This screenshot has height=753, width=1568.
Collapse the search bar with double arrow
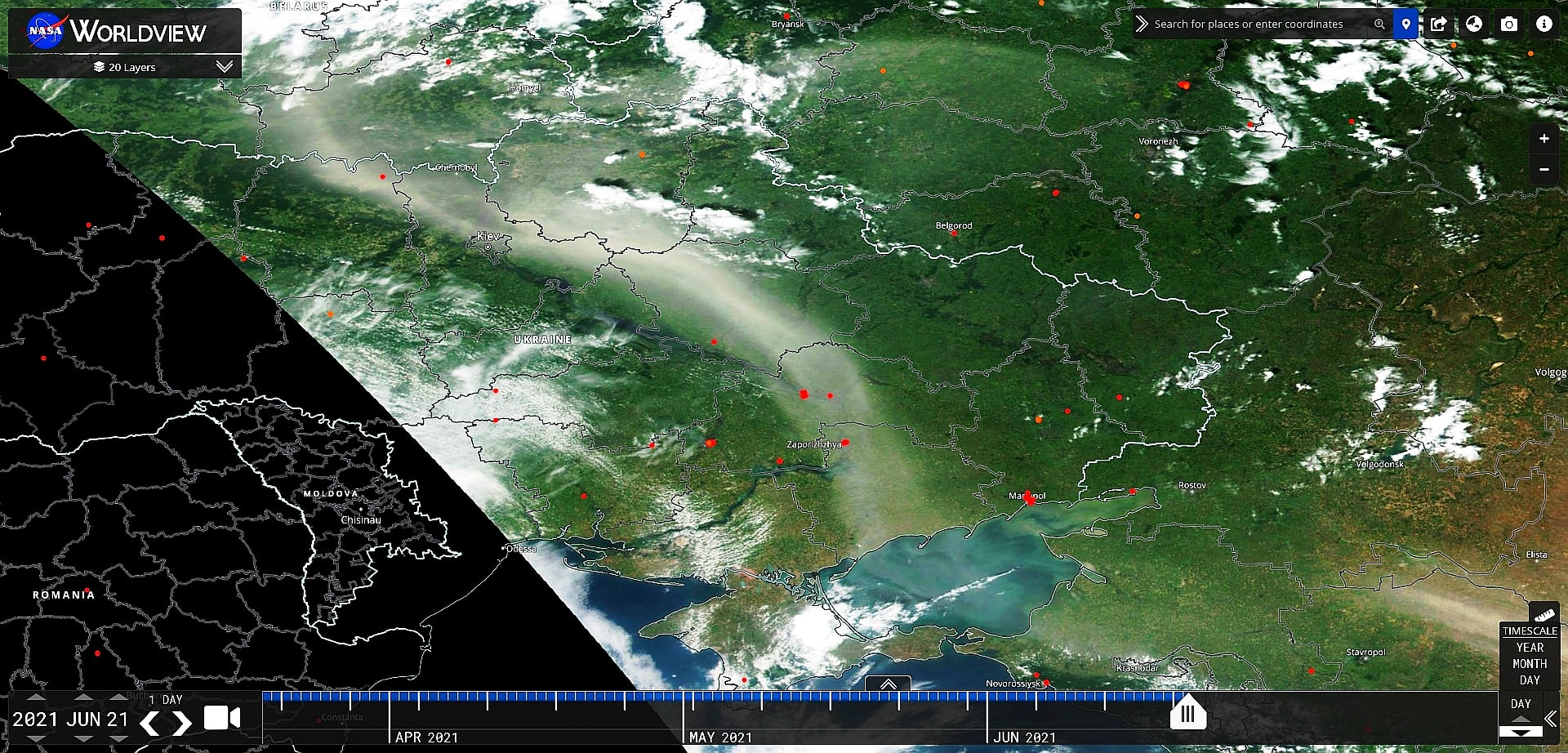pyautogui.click(x=1142, y=25)
